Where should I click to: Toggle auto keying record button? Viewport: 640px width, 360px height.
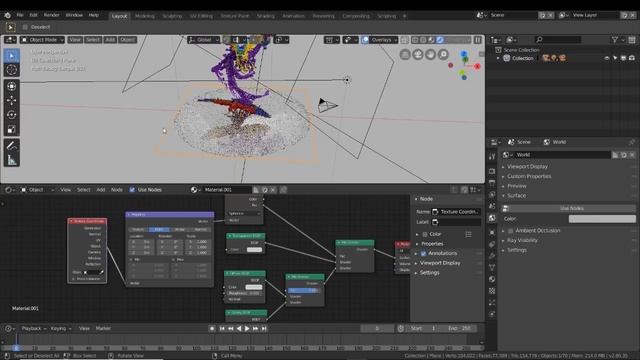(x=211, y=329)
